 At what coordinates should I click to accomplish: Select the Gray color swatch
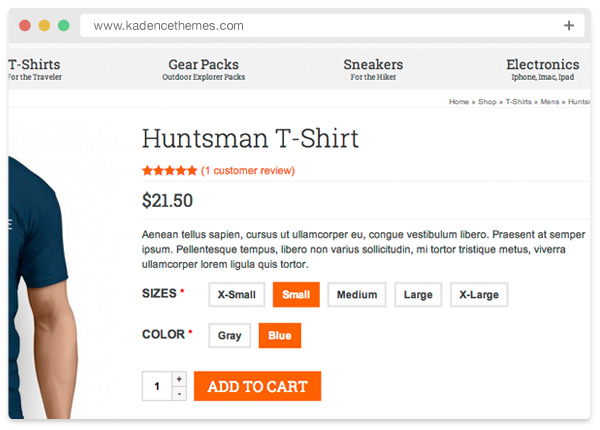230,336
